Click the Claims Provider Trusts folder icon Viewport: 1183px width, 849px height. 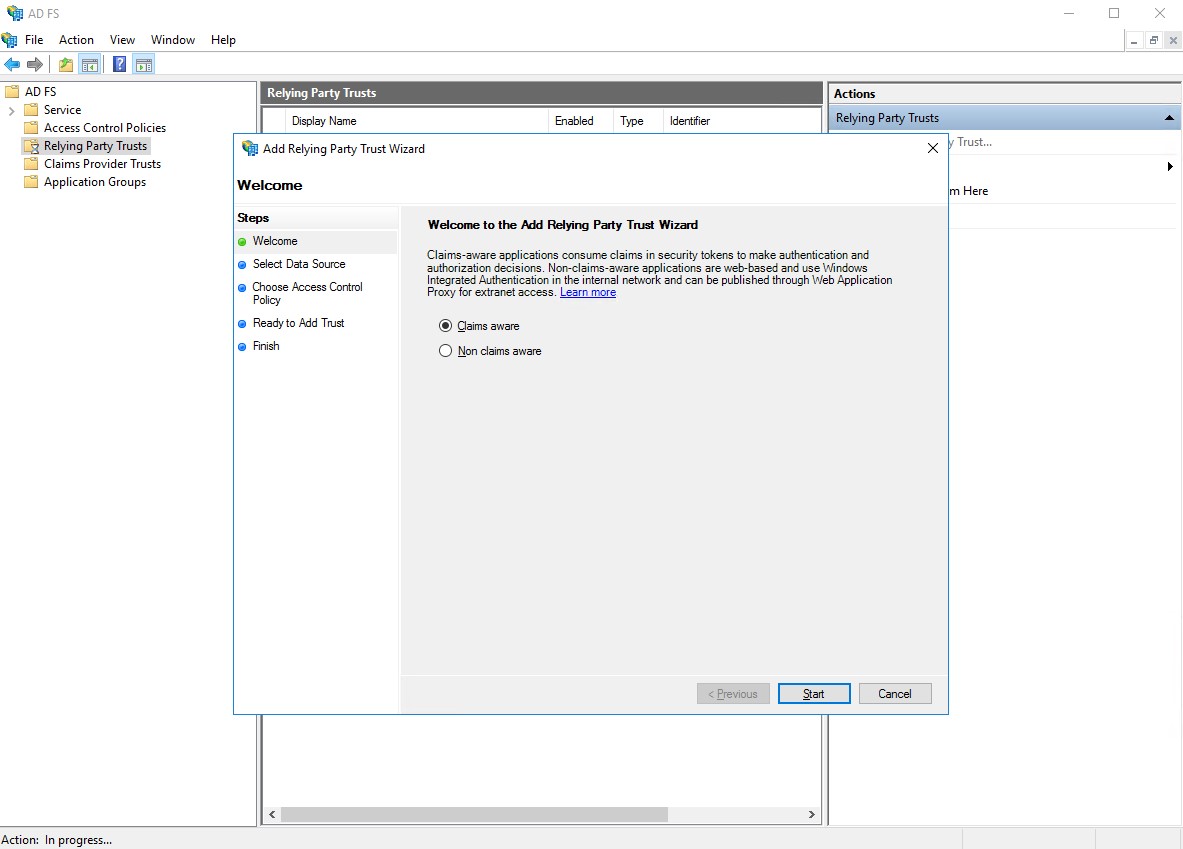(x=31, y=163)
